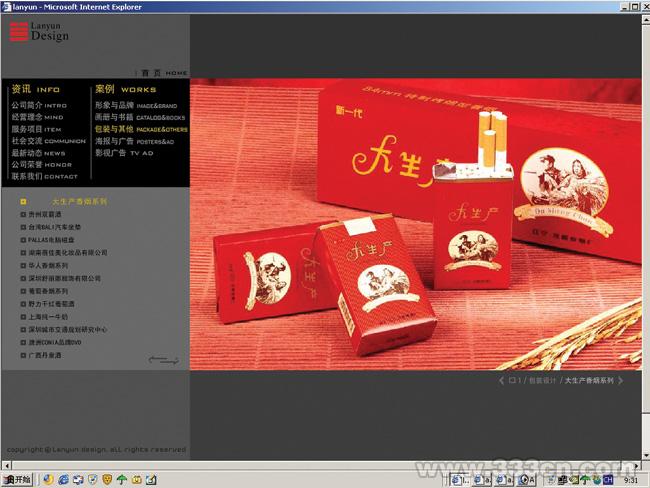Image resolution: width=650 pixels, height=488 pixels.
Task: Open 公司简介 INTRO page
Action: coord(38,105)
